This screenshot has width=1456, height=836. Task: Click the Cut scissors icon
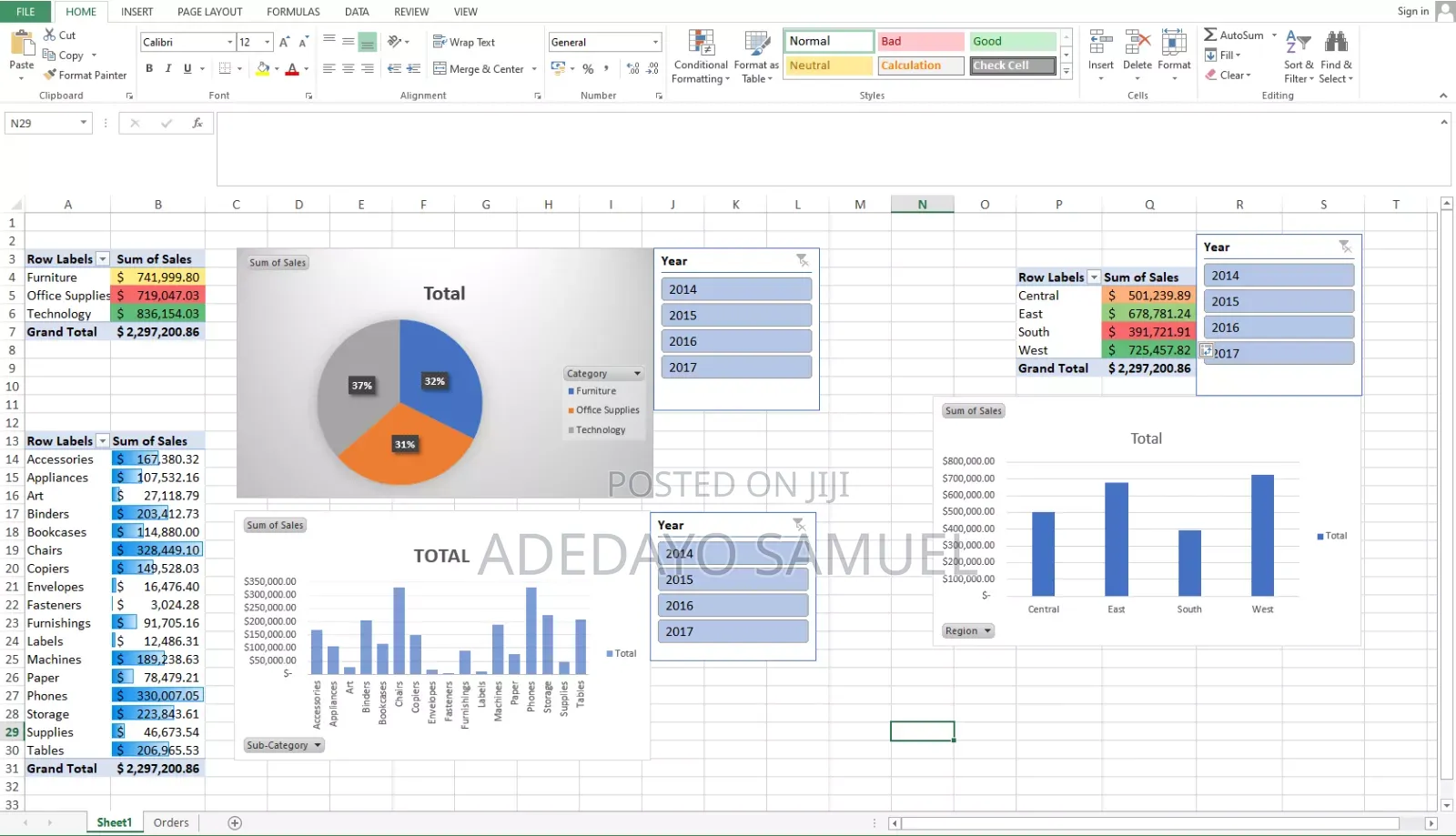49,35
